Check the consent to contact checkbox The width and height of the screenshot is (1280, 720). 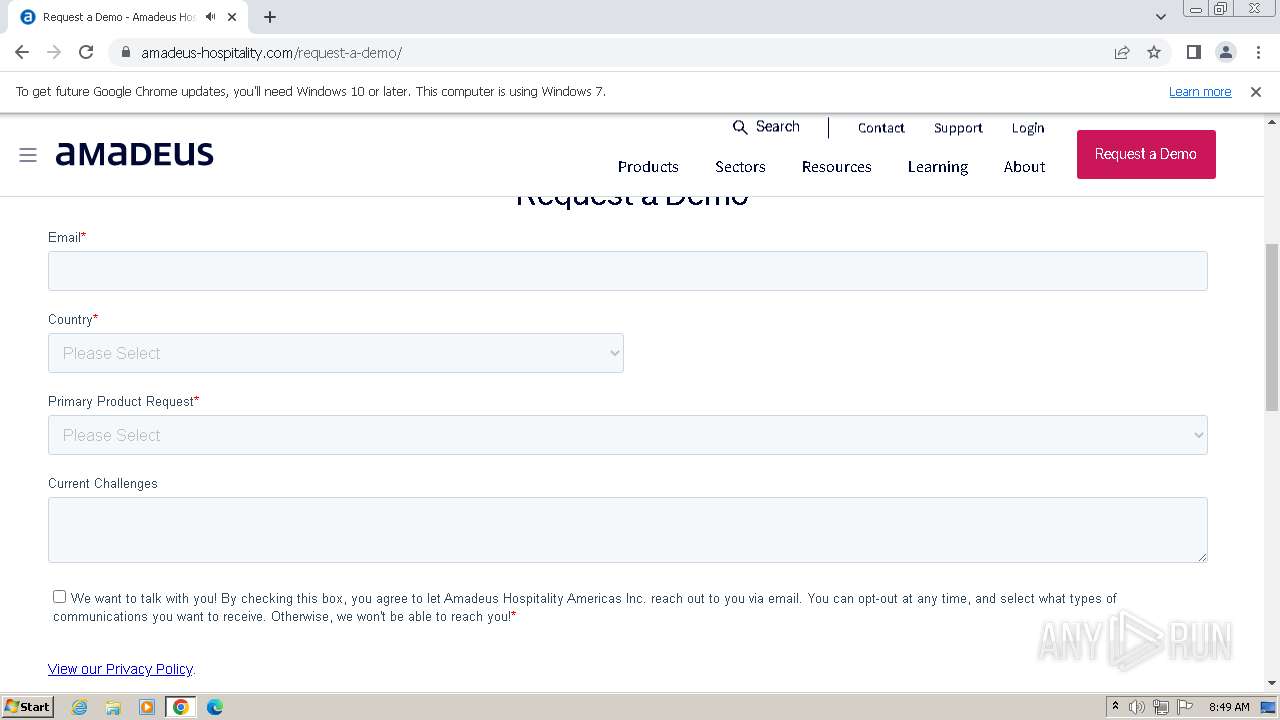point(60,597)
